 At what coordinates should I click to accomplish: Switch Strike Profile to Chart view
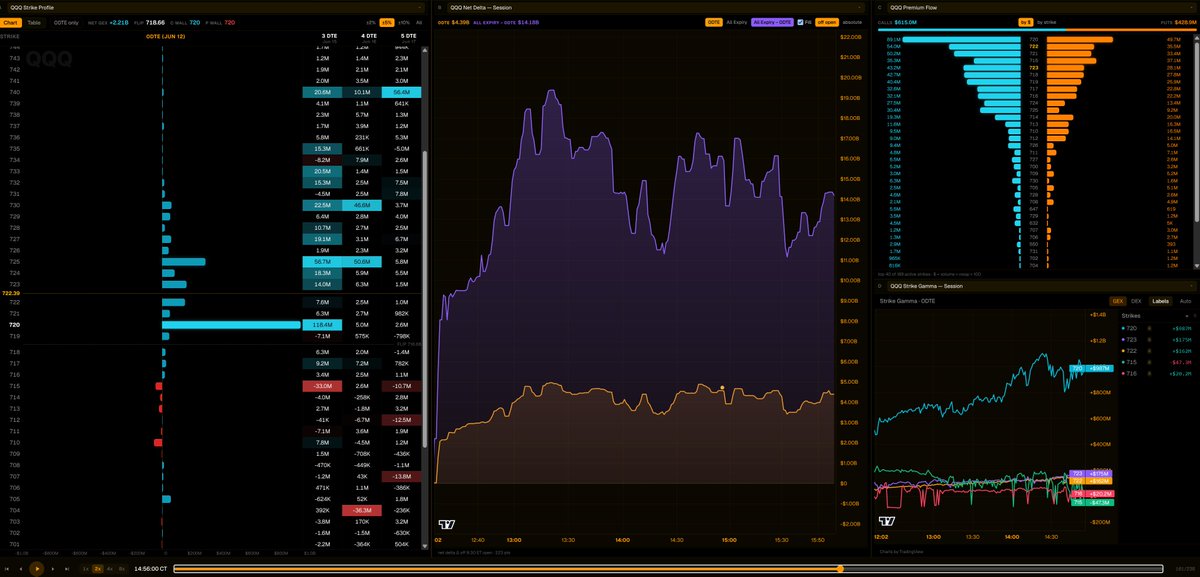click(x=10, y=22)
